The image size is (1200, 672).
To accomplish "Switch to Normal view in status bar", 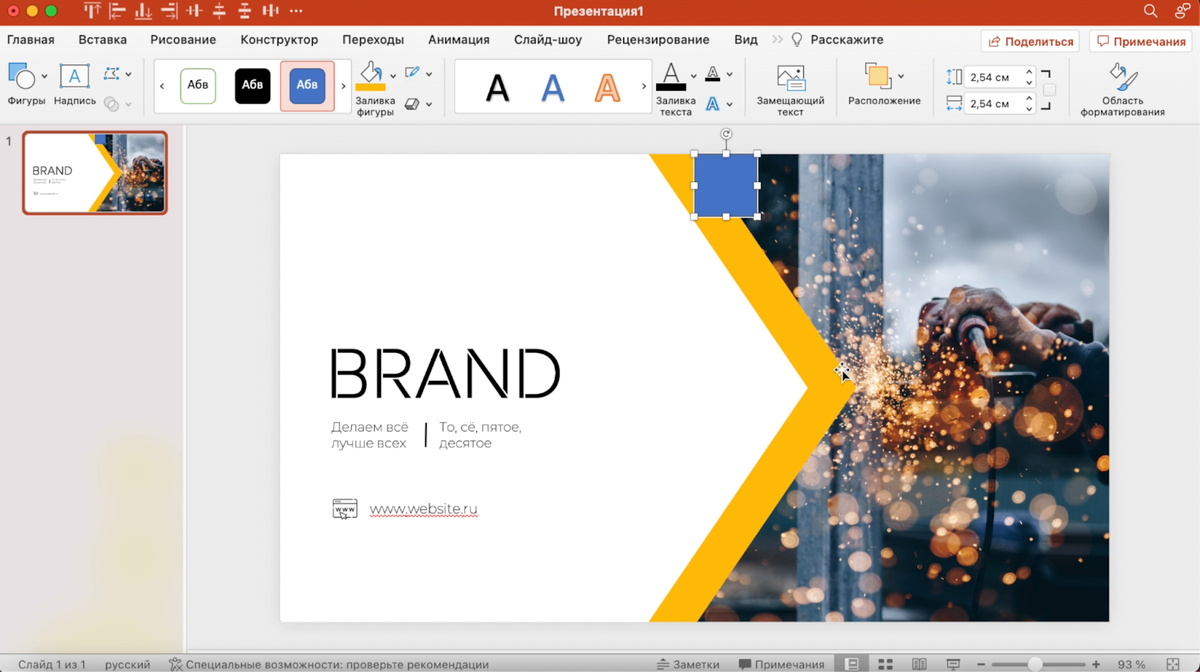I will point(852,664).
